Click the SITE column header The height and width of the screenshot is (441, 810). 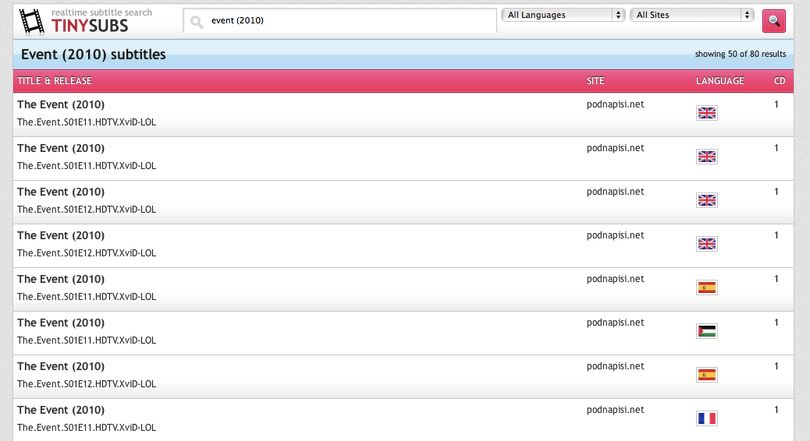tap(595, 81)
